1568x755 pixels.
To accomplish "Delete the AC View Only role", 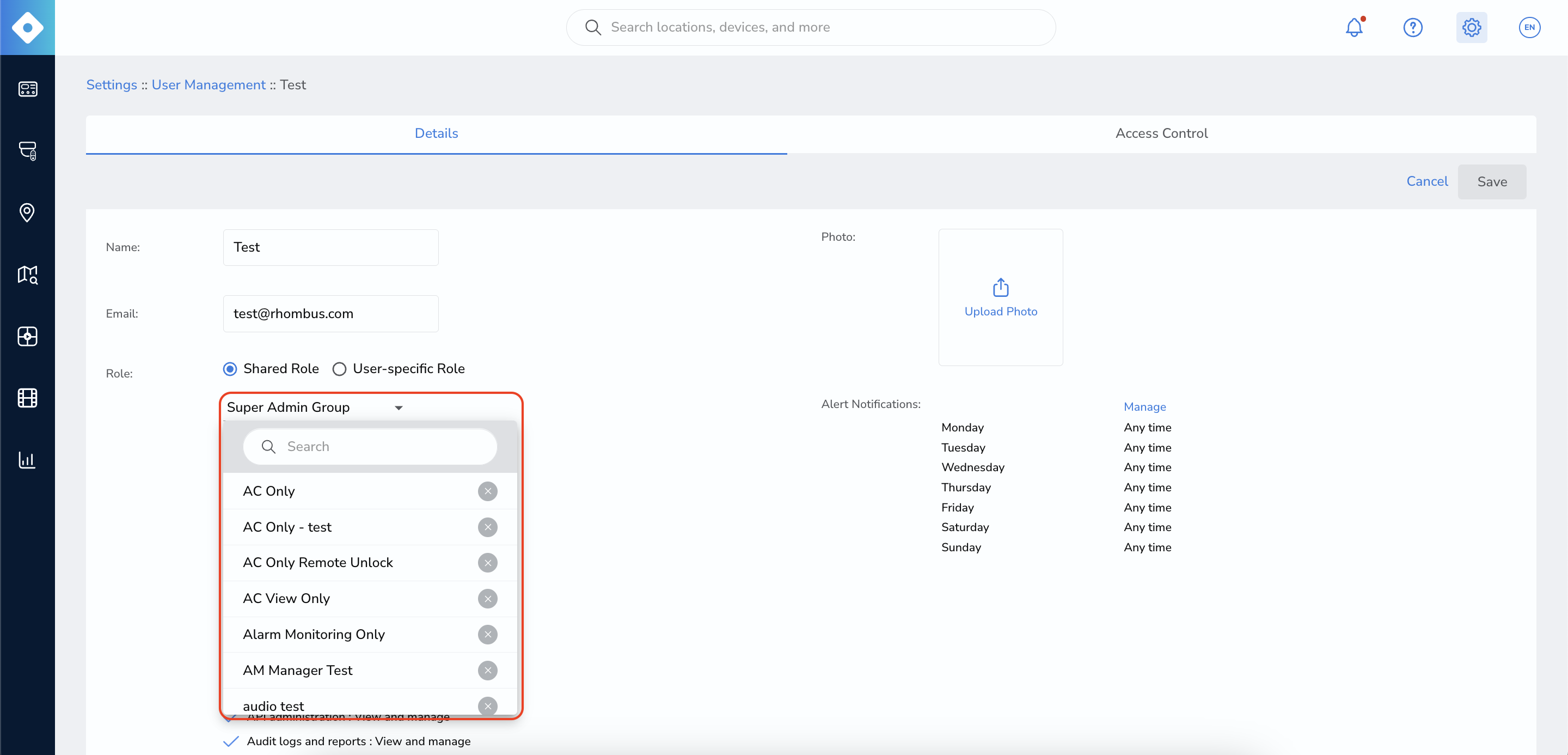I will click(488, 599).
